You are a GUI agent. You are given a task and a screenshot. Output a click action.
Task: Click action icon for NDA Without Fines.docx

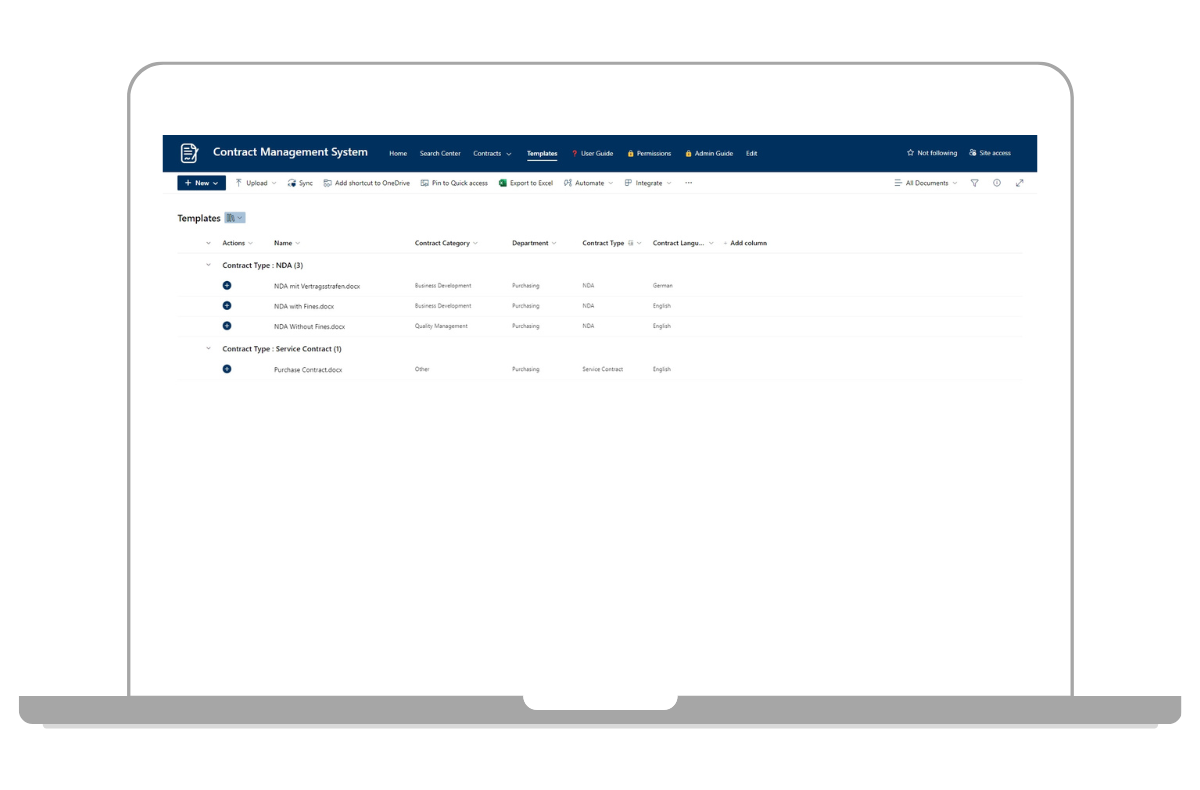tap(227, 326)
